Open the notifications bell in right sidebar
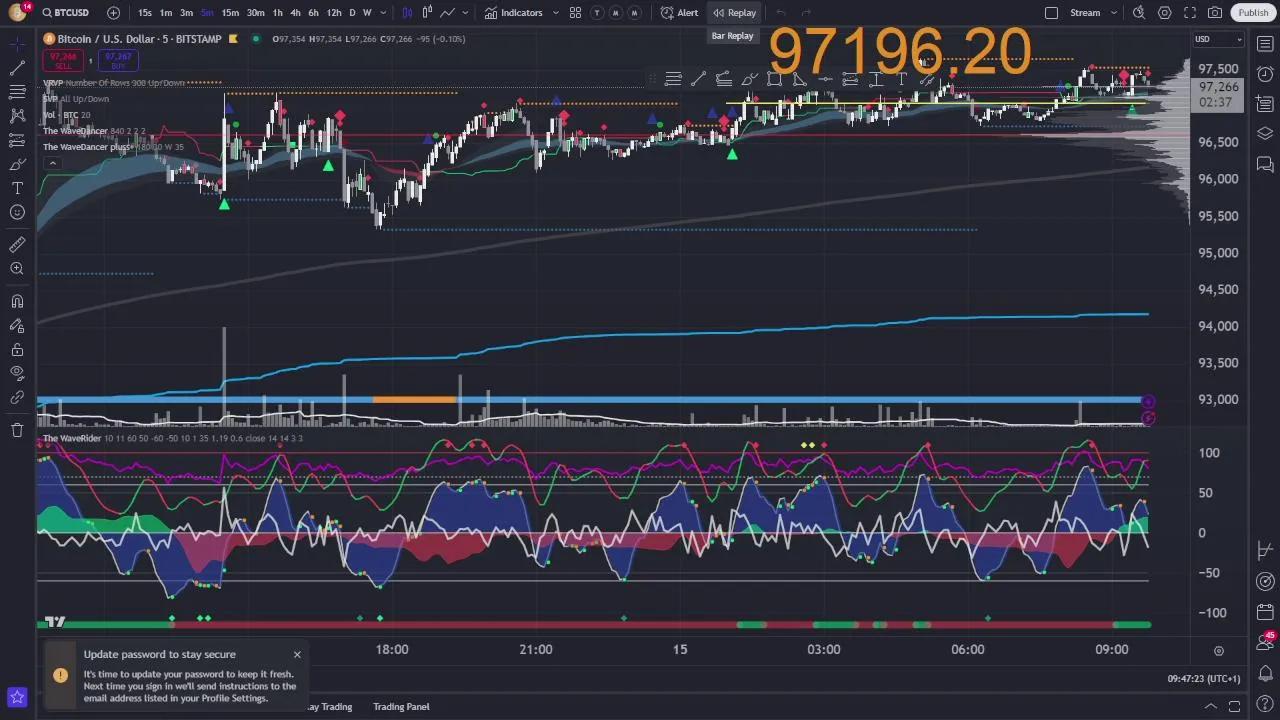1280x720 pixels. point(1265,672)
